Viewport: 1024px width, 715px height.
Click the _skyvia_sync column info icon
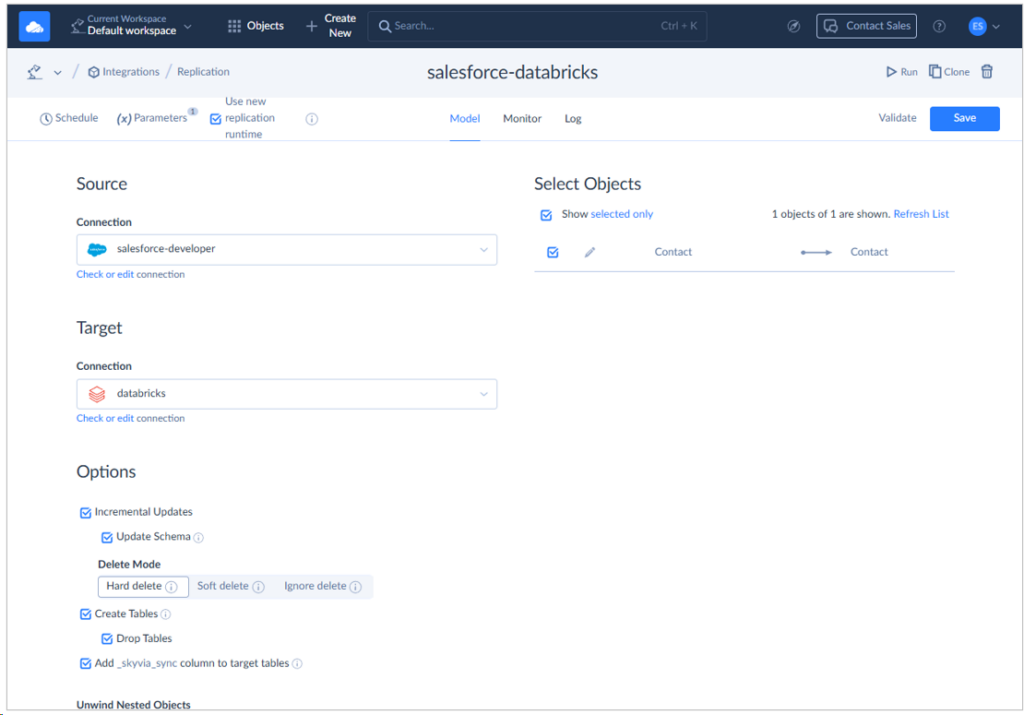coord(297,664)
